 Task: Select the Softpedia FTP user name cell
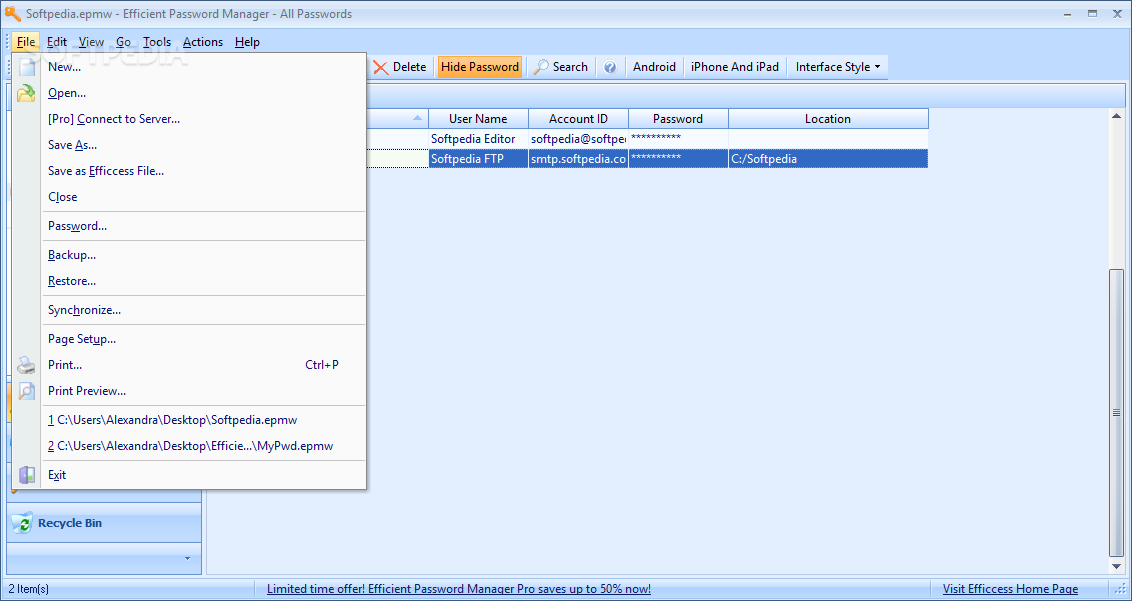point(478,159)
